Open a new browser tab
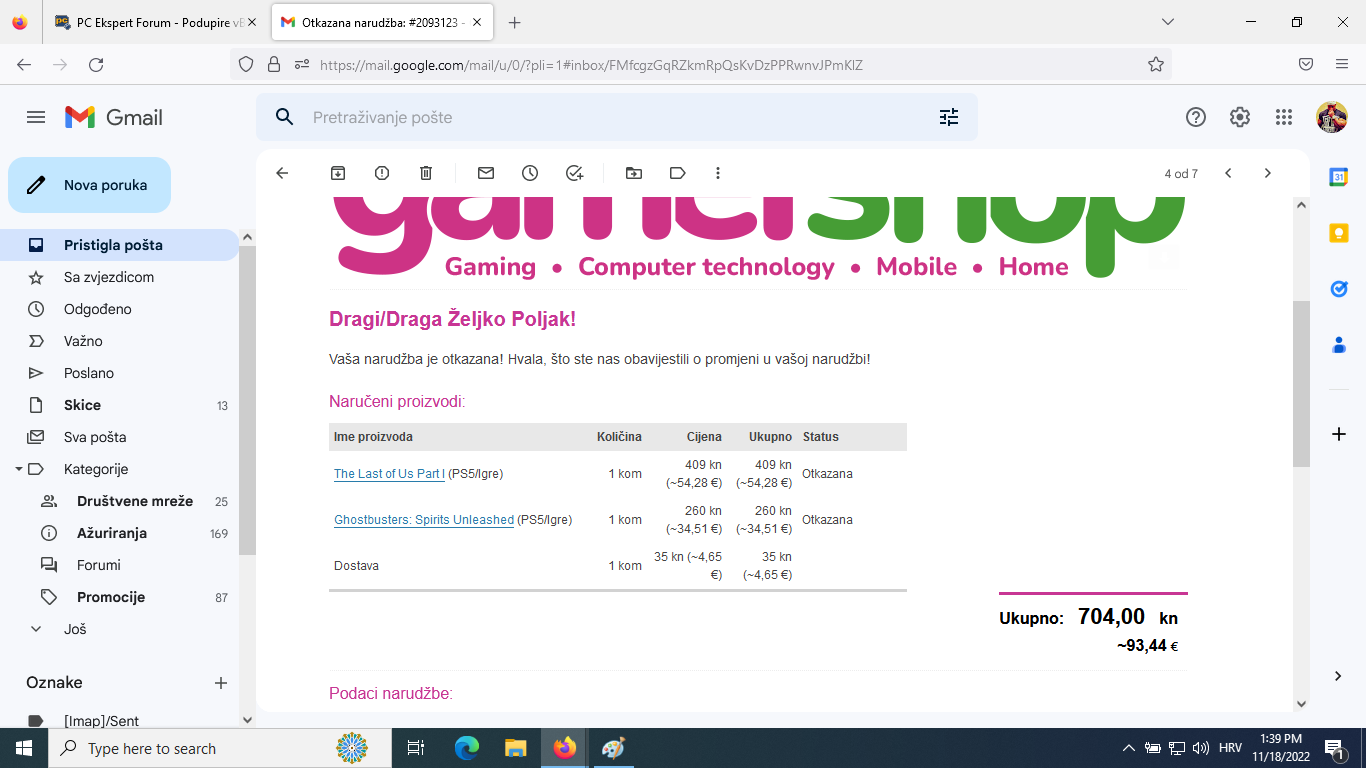Viewport: 1366px width, 768px height. point(514,22)
